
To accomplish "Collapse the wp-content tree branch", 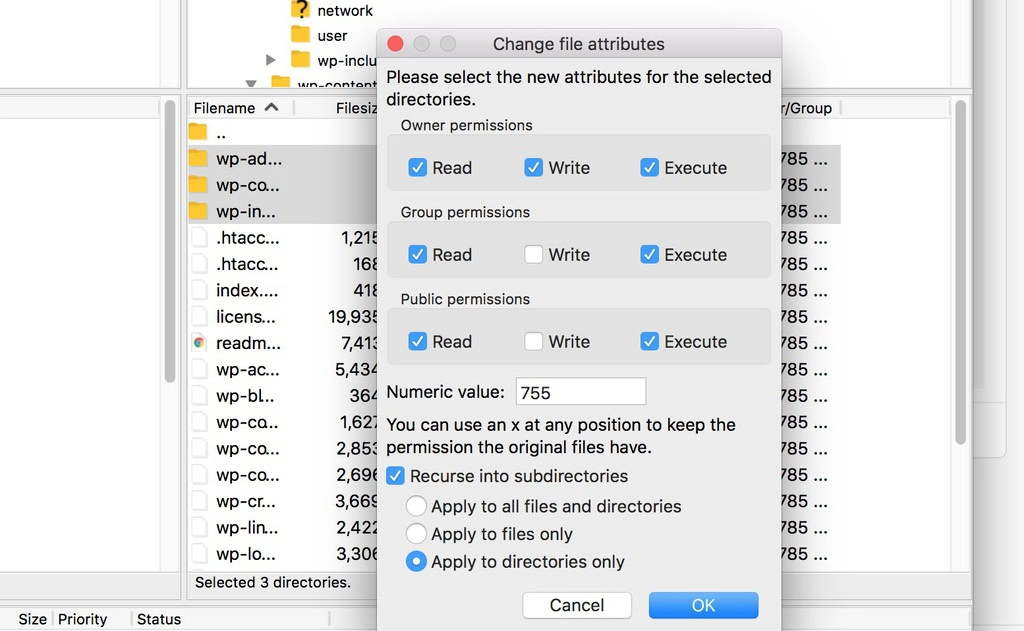I will coord(253,85).
